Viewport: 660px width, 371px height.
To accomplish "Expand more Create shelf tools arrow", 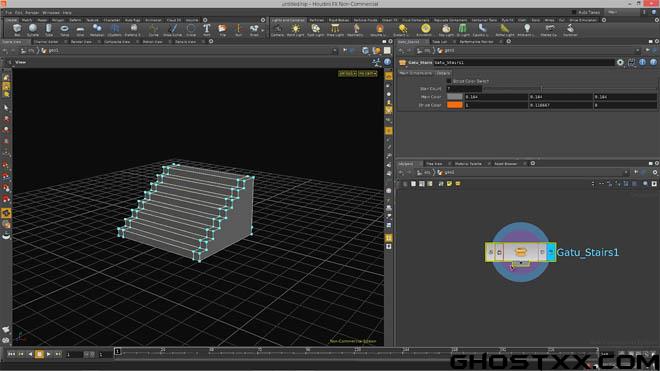I will 263,30.
